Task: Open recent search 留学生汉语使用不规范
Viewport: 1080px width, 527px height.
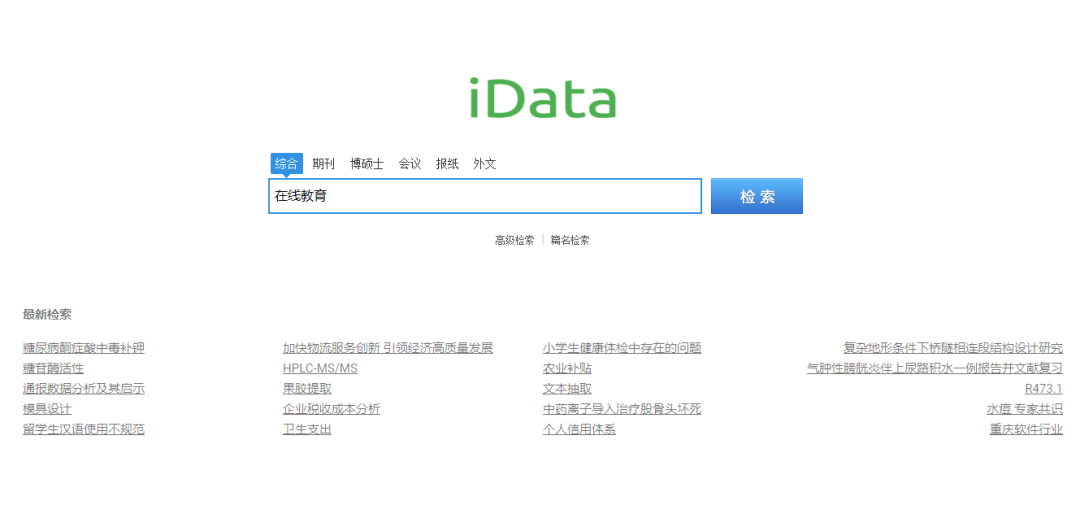Action: (x=84, y=429)
